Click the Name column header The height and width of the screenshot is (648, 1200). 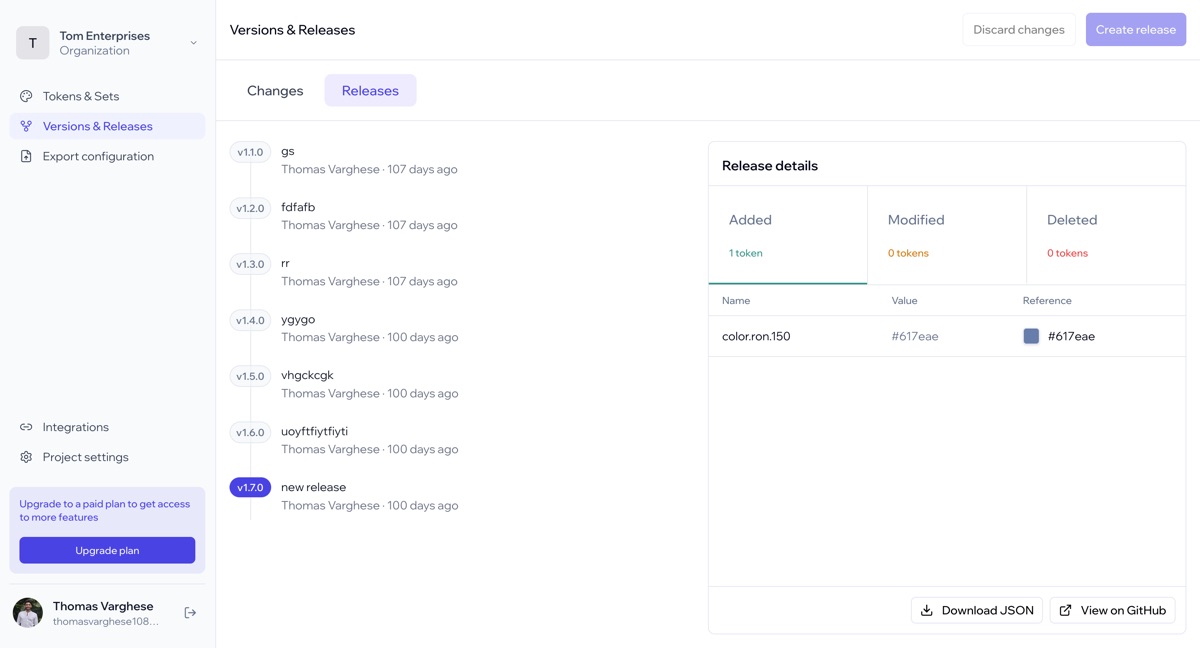pyautogui.click(x=736, y=300)
